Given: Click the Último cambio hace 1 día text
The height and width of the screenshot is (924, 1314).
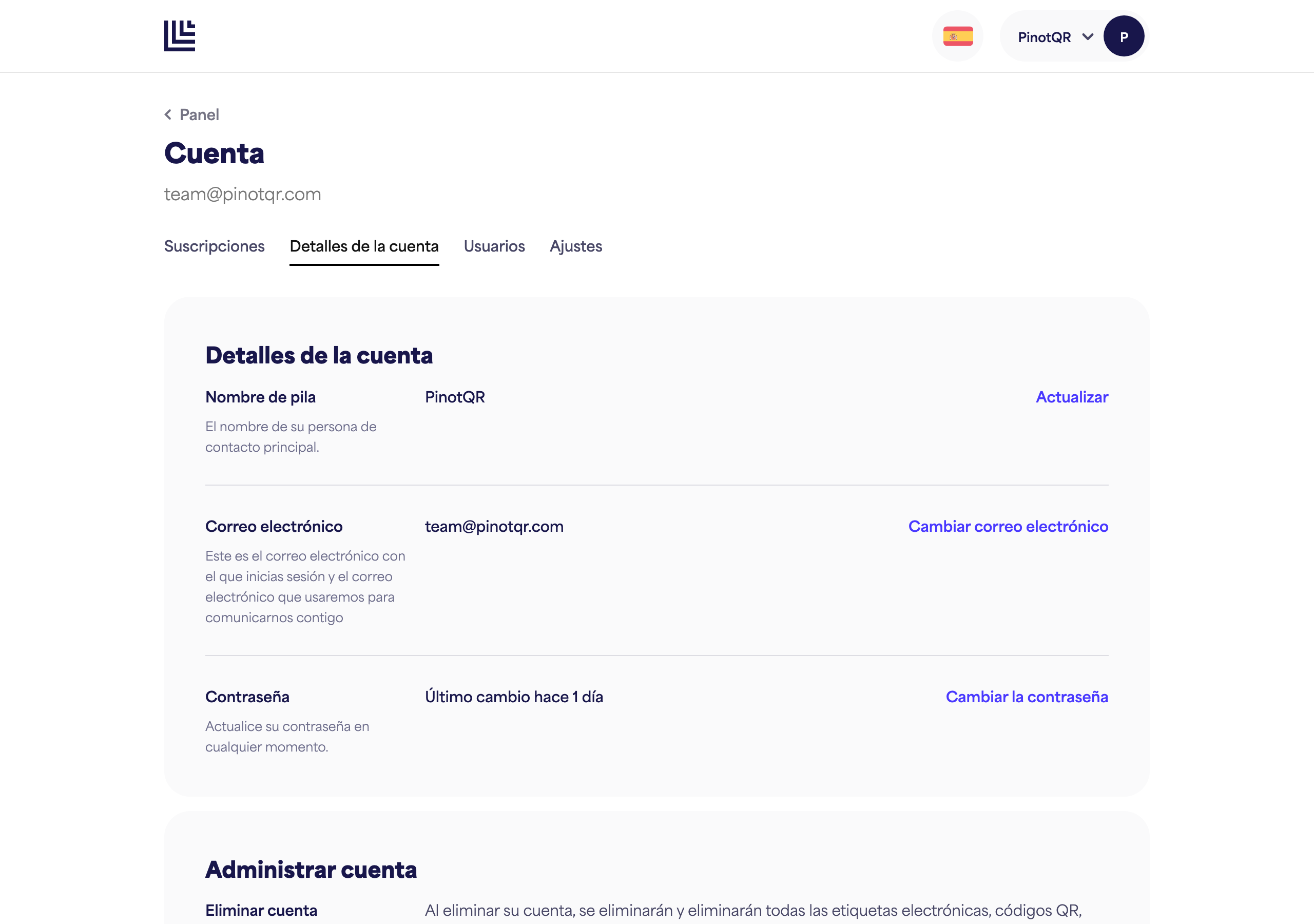Looking at the screenshot, I should (514, 697).
